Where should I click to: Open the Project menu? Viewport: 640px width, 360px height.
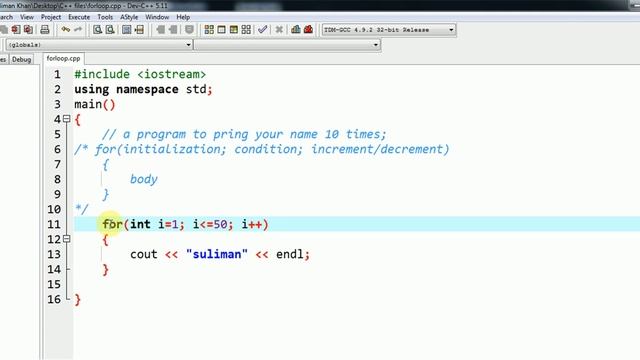[51, 17]
